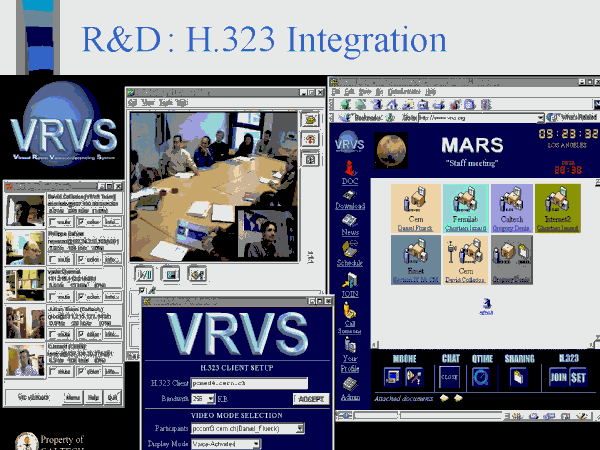Open the browser Home icon
This screenshot has width=600, height=450.
(x=392, y=104)
